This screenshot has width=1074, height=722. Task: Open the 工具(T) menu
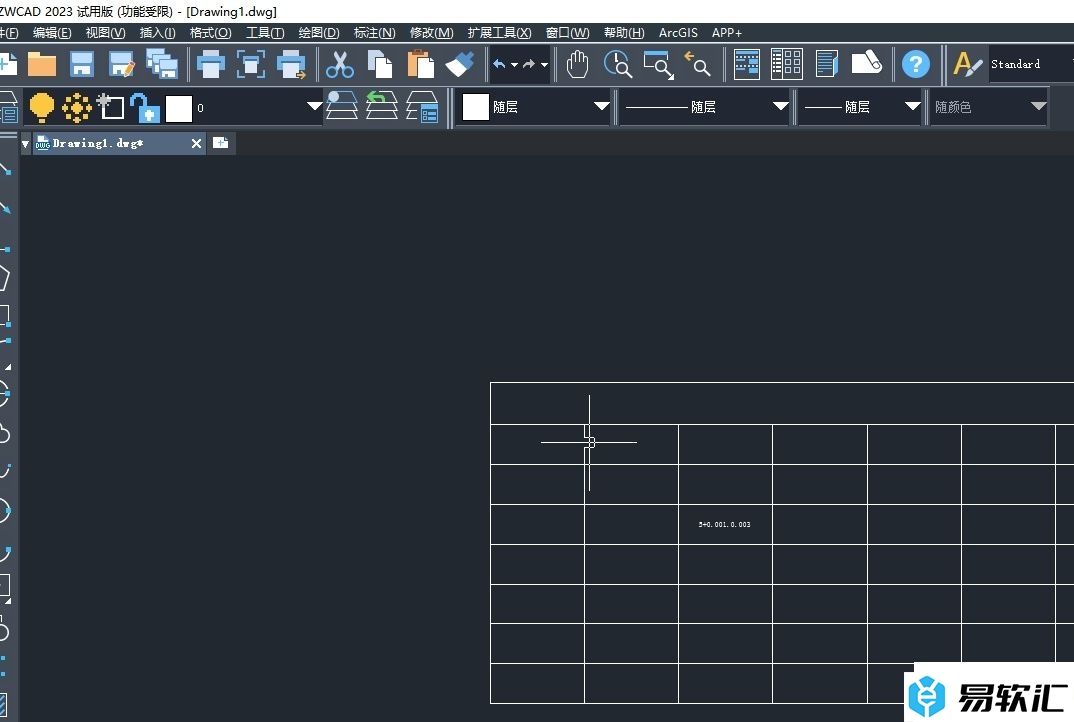tap(265, 33)
